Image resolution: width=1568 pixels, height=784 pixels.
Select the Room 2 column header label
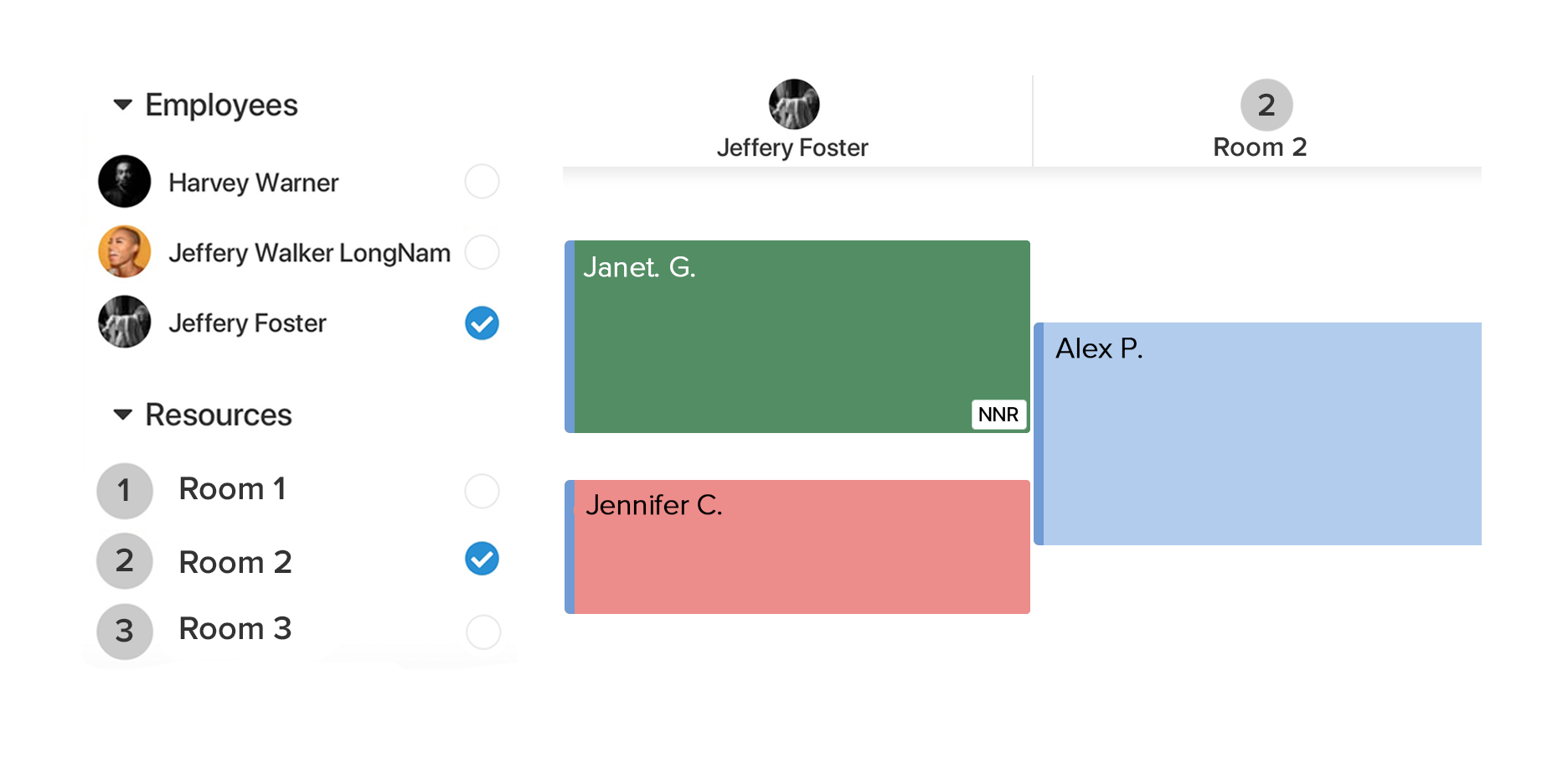coord(1260,147)
